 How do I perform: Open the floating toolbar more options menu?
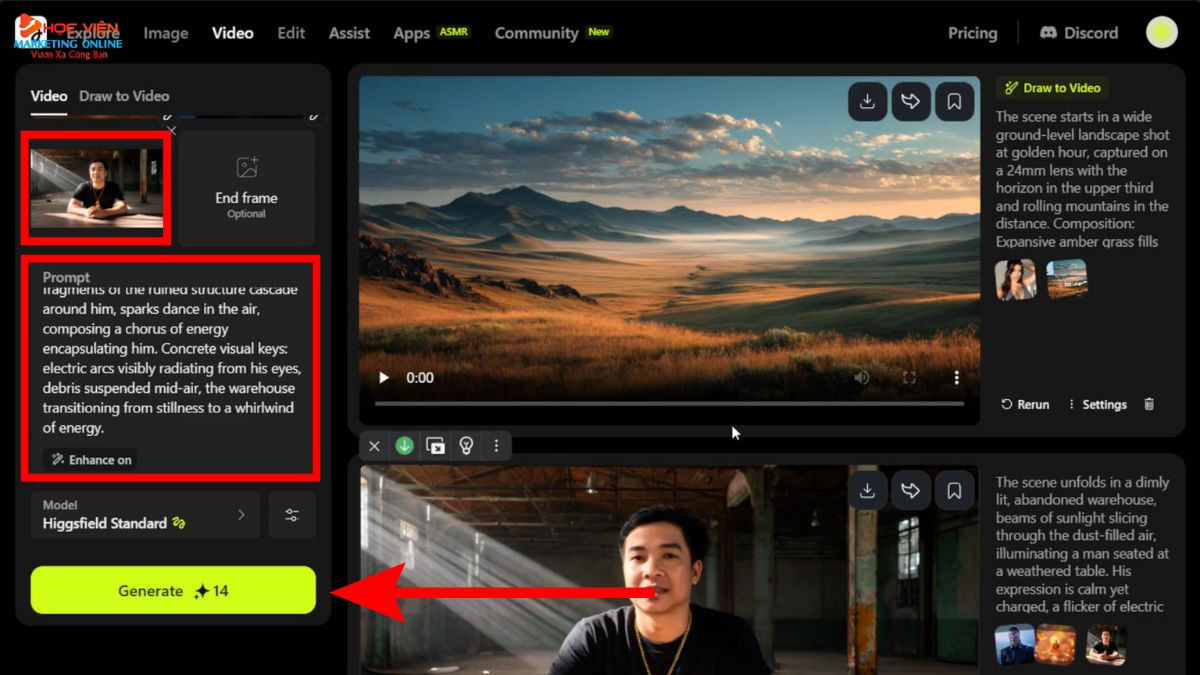(496, 446)
